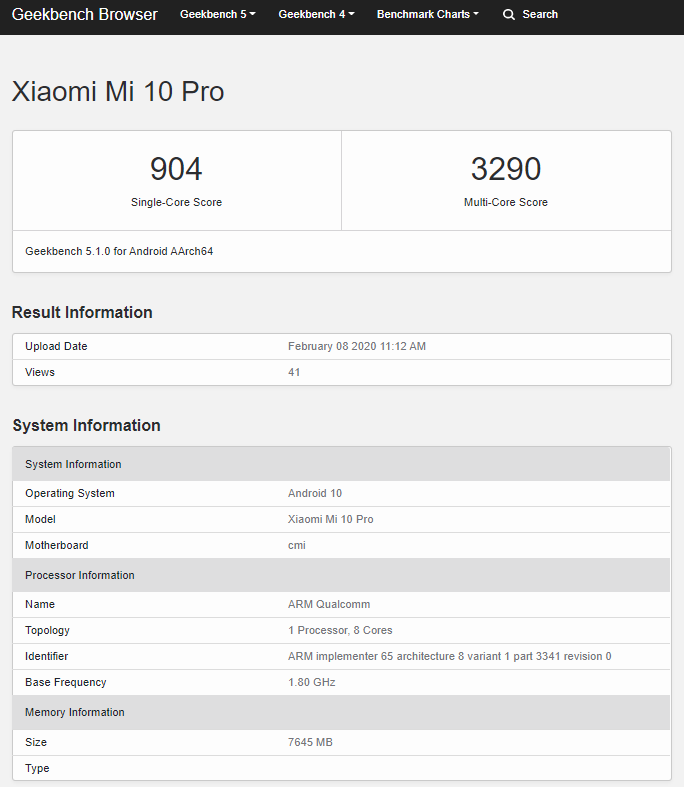Select the 3290 multi-core score
This screenshot has width=684, height=787.
(505, 168)
